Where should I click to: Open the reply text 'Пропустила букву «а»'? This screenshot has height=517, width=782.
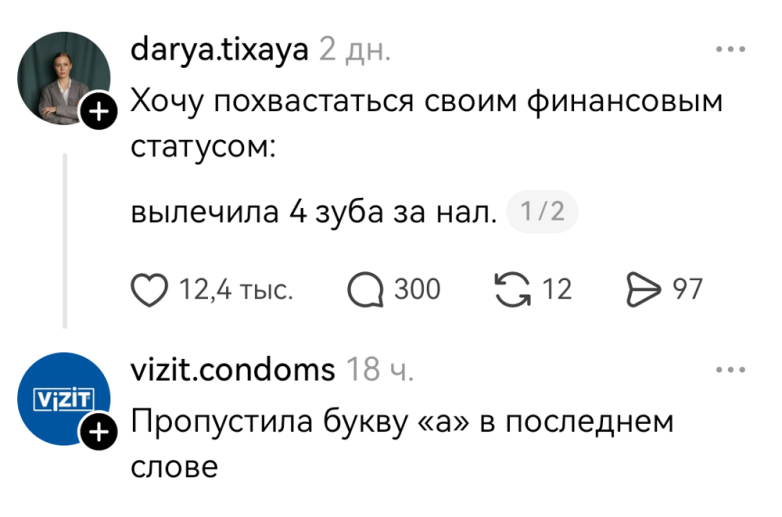[x=402, y=422]
